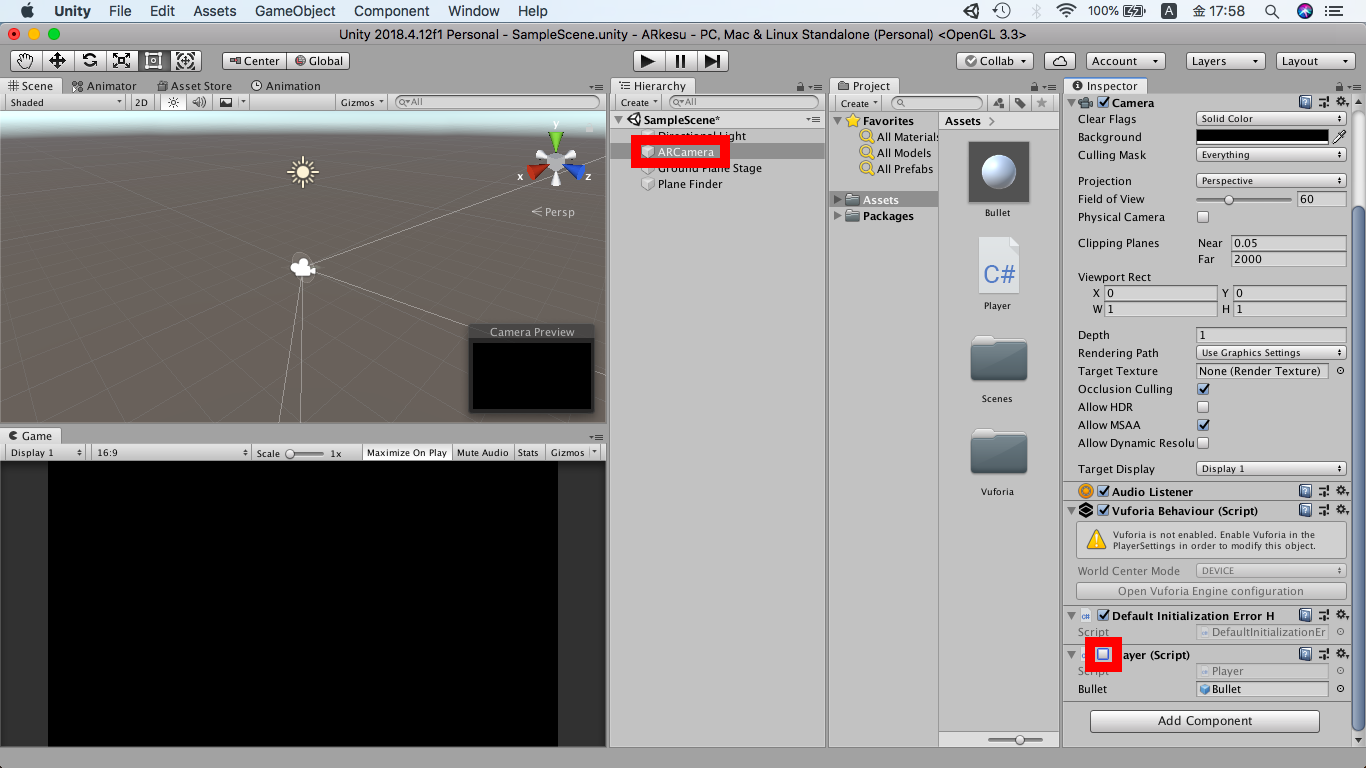The width and height of the screenshot is (1366, 768).
Task: Open the Component menu
Action: (x=391, y=11)
